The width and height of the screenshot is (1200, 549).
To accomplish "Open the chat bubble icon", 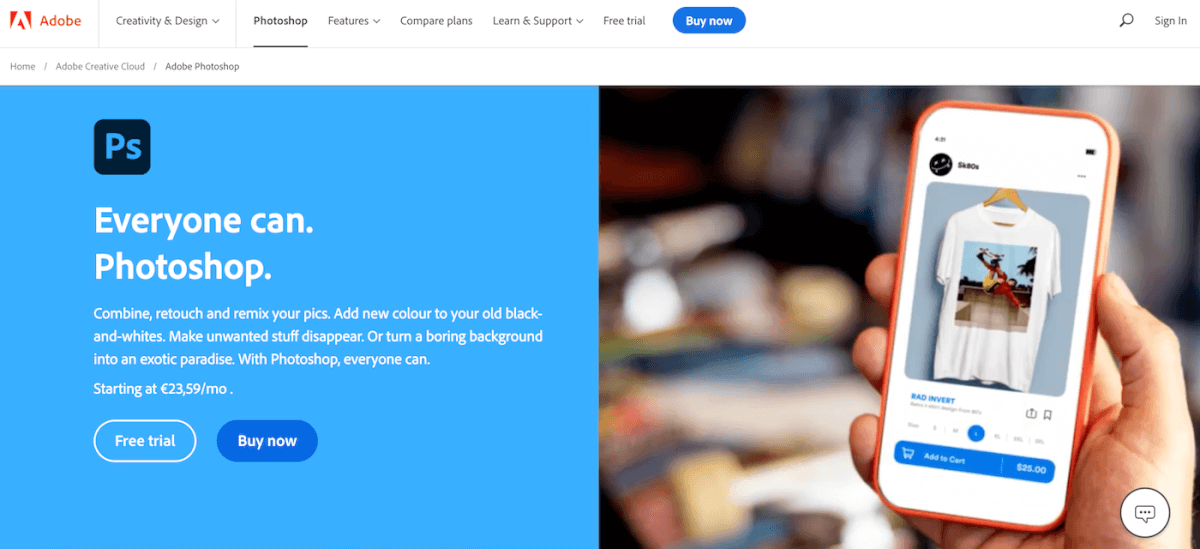I will coord(1145,513).
